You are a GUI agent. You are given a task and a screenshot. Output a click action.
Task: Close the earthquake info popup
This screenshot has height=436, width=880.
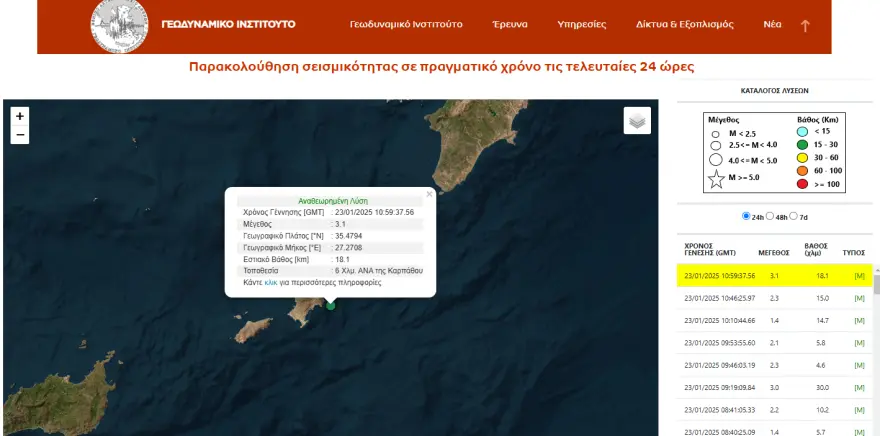[429, 194]
